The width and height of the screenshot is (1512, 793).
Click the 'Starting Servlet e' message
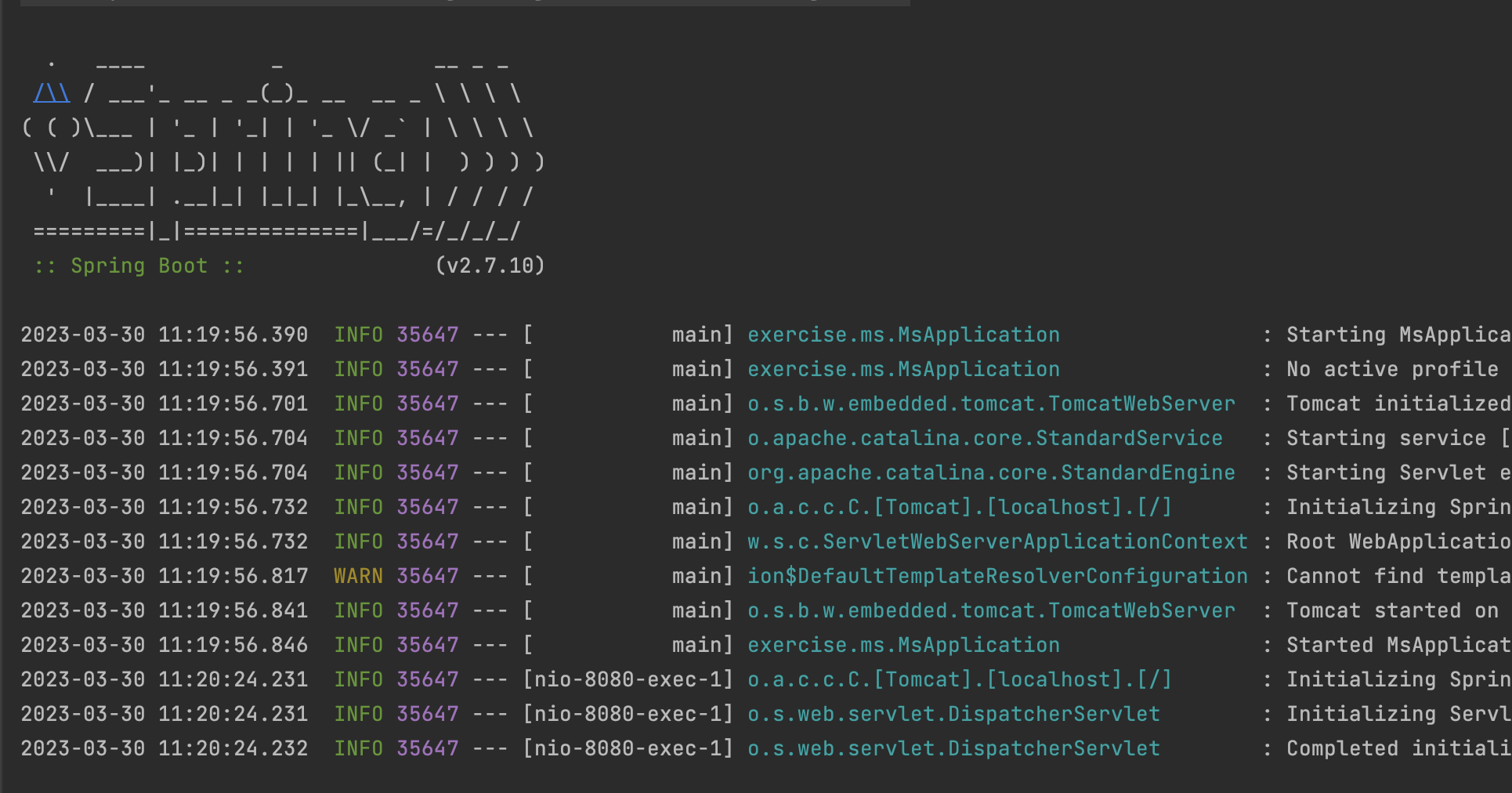1398,473
